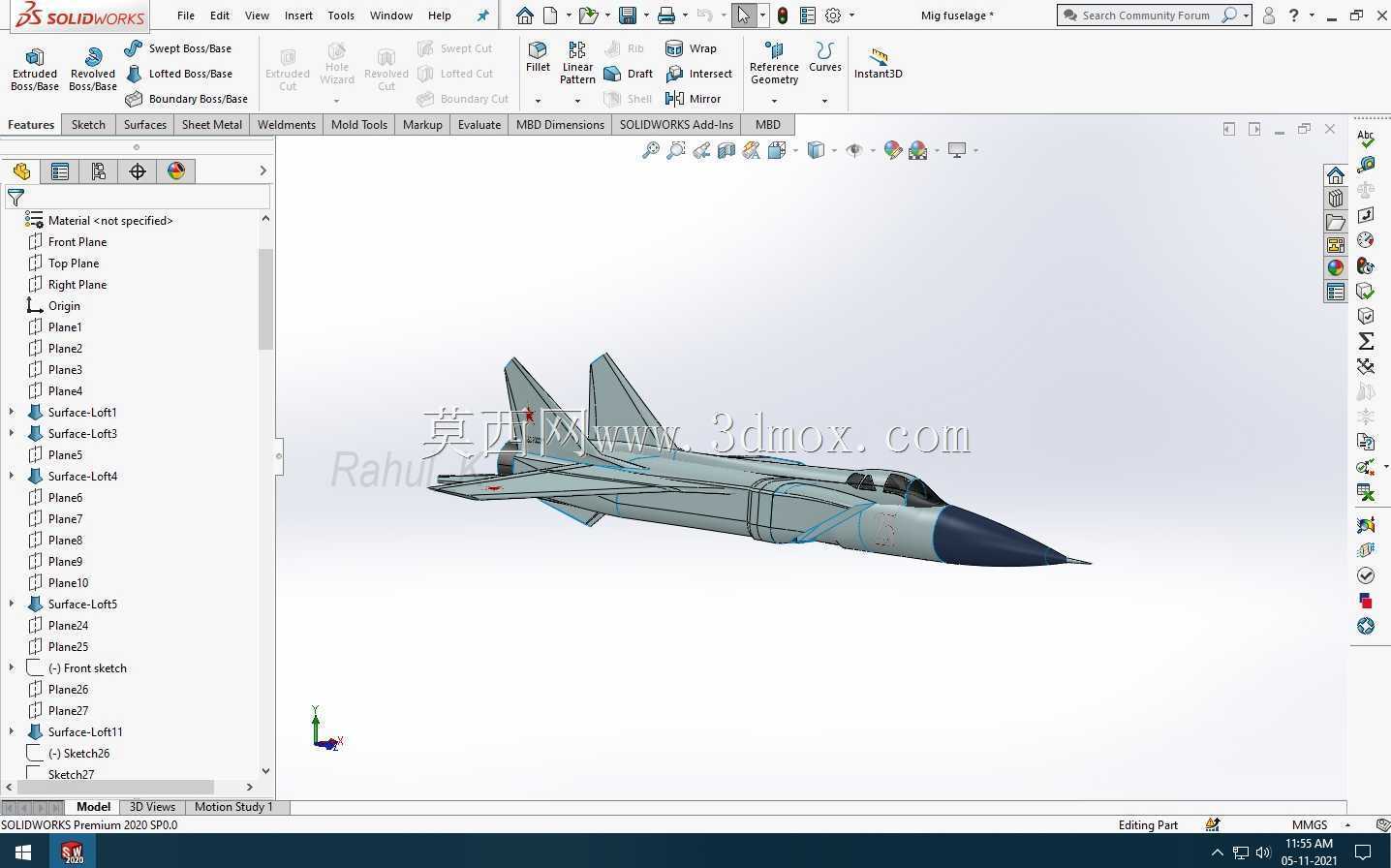Click the Print icon in the top toolbar
The height and width of the screenshot is (868, 1391).
[x=666, y=15]
